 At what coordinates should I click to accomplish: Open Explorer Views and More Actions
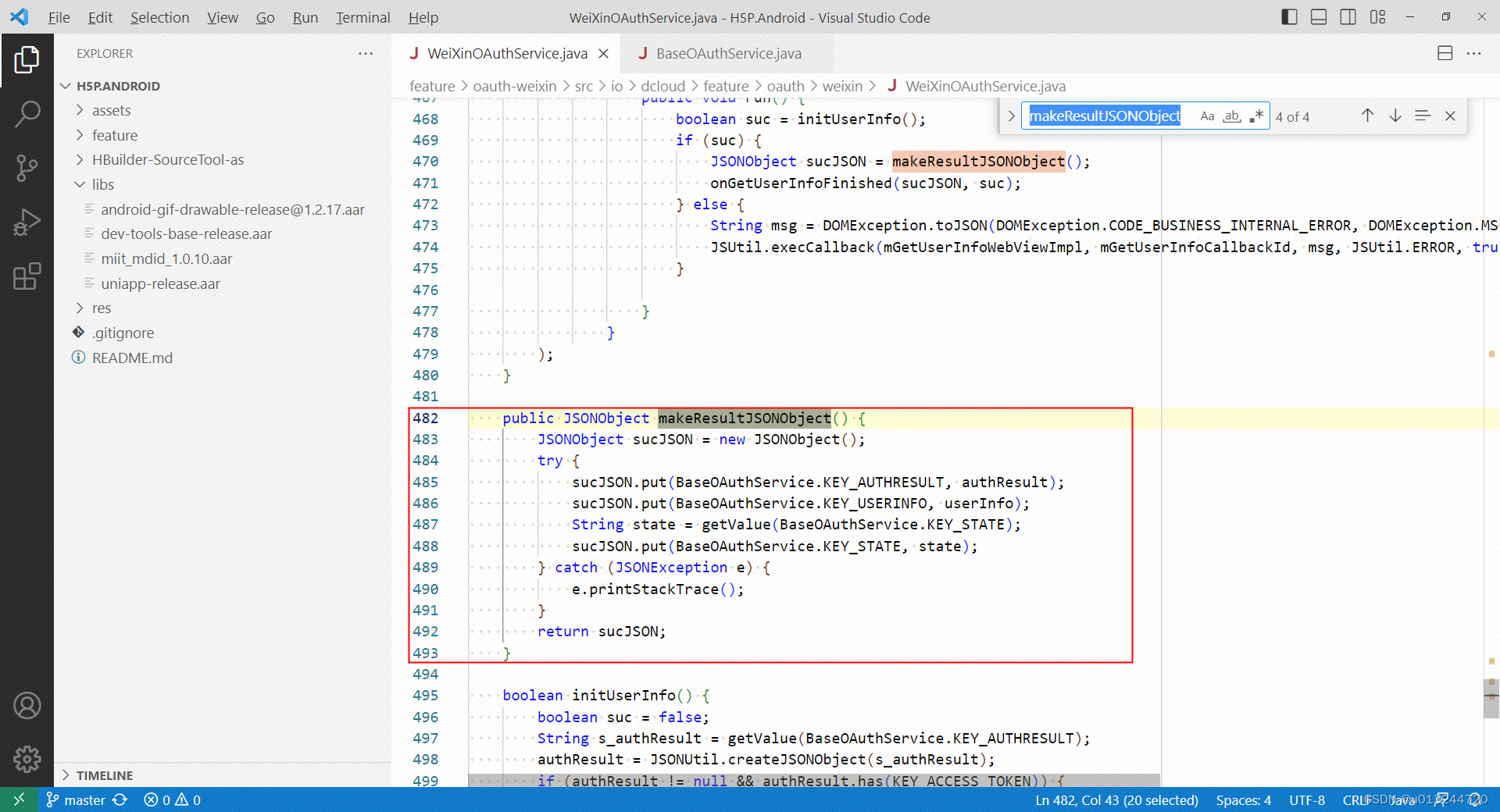coord(366,53)
